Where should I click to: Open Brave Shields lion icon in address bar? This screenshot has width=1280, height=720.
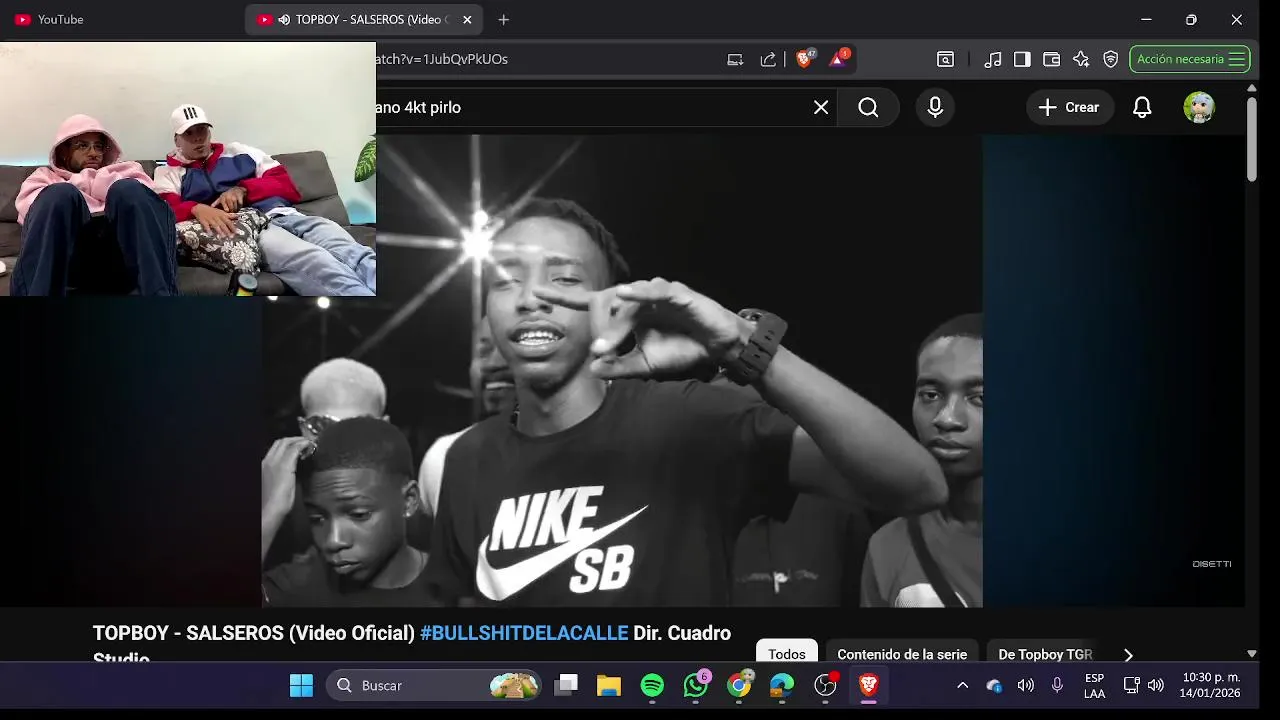pos(804,59)
